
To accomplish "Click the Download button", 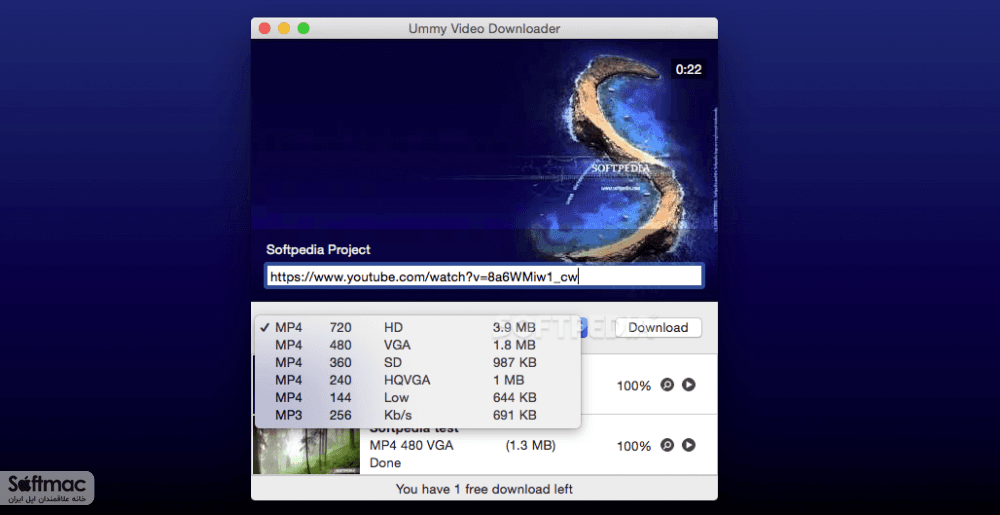I will tap(658, 328).
